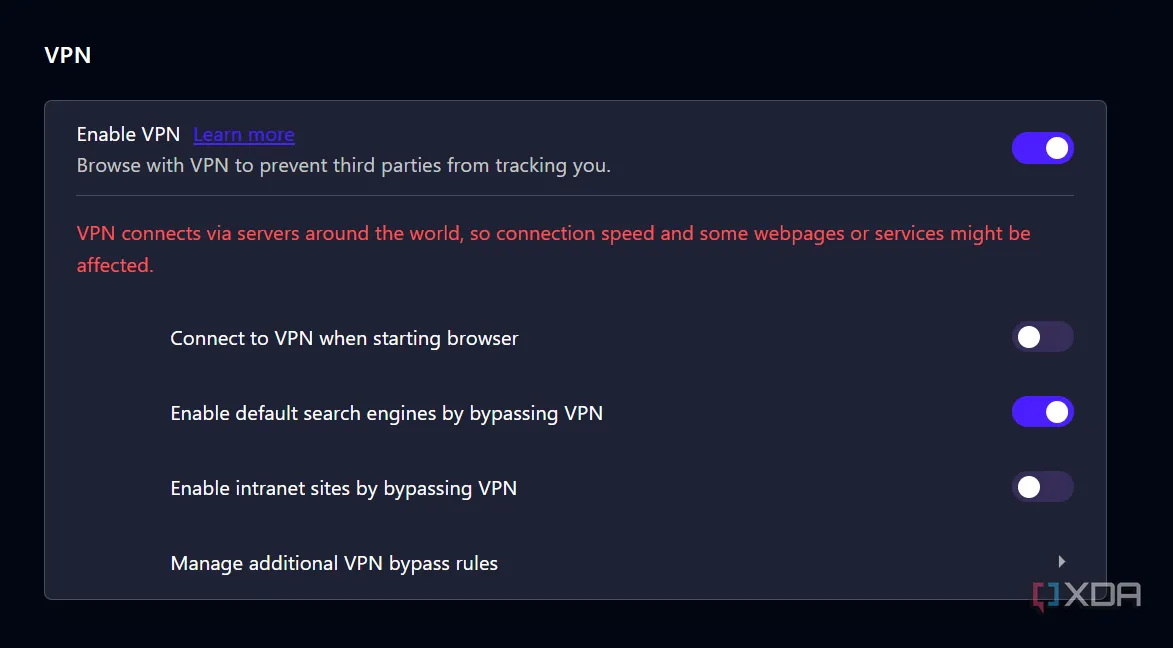Toggle off default search engines bypassing VPN
The height and width of the screenshot is (648, 1173).
coord(1042,411)
